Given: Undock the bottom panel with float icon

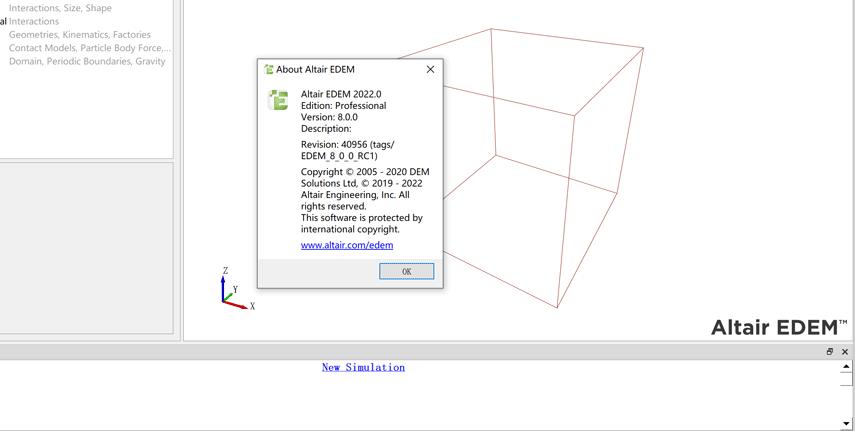Looking at the screenshot, I should tap(829, 352).
